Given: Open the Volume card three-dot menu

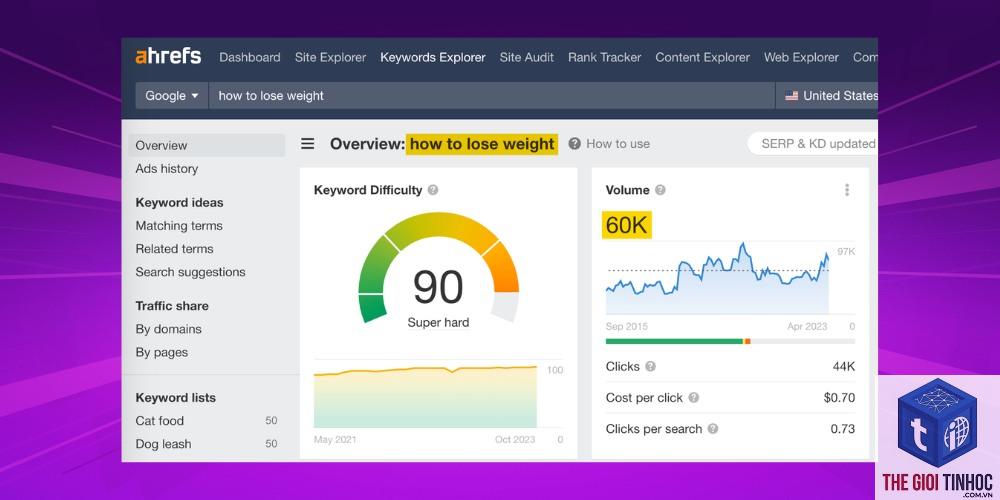Looking at the screenshot, I should pyautogui.click(x=847, y=190).
